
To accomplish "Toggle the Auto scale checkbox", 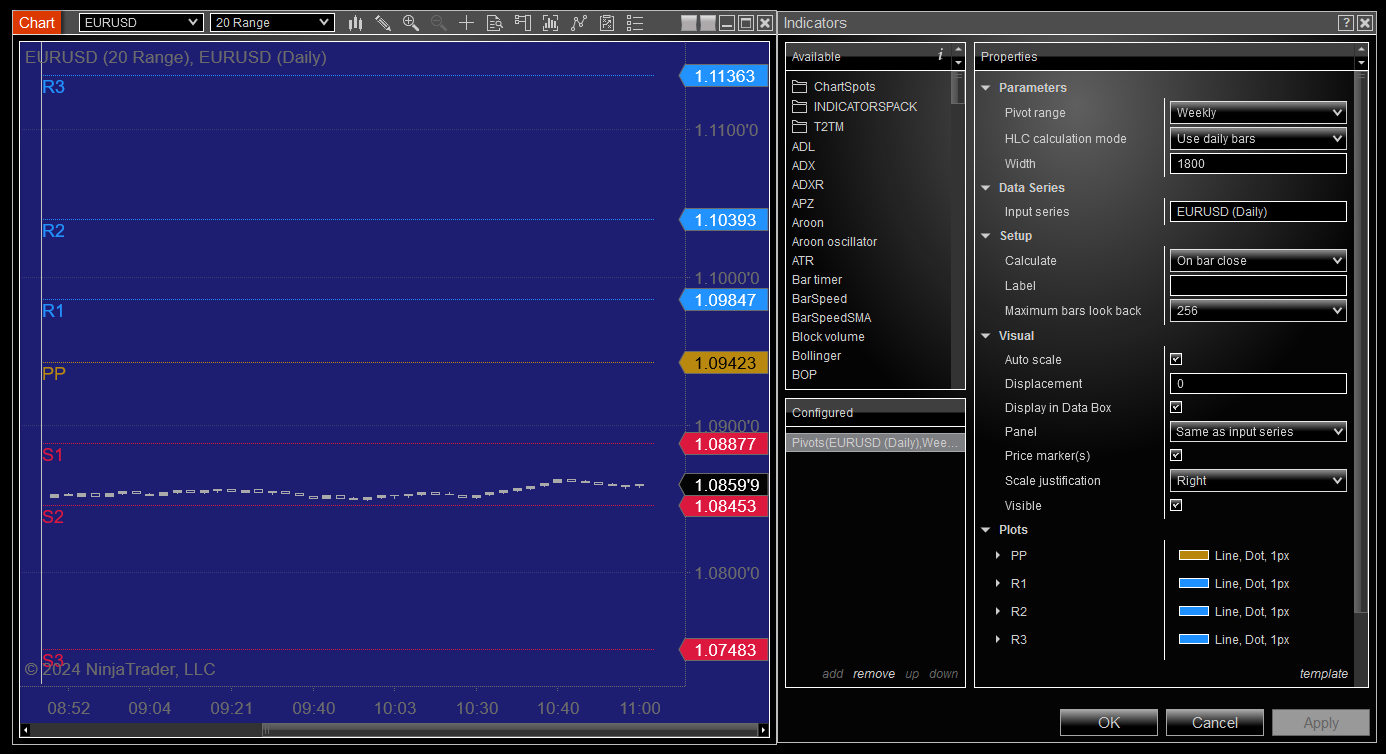I will [1176, 359].
